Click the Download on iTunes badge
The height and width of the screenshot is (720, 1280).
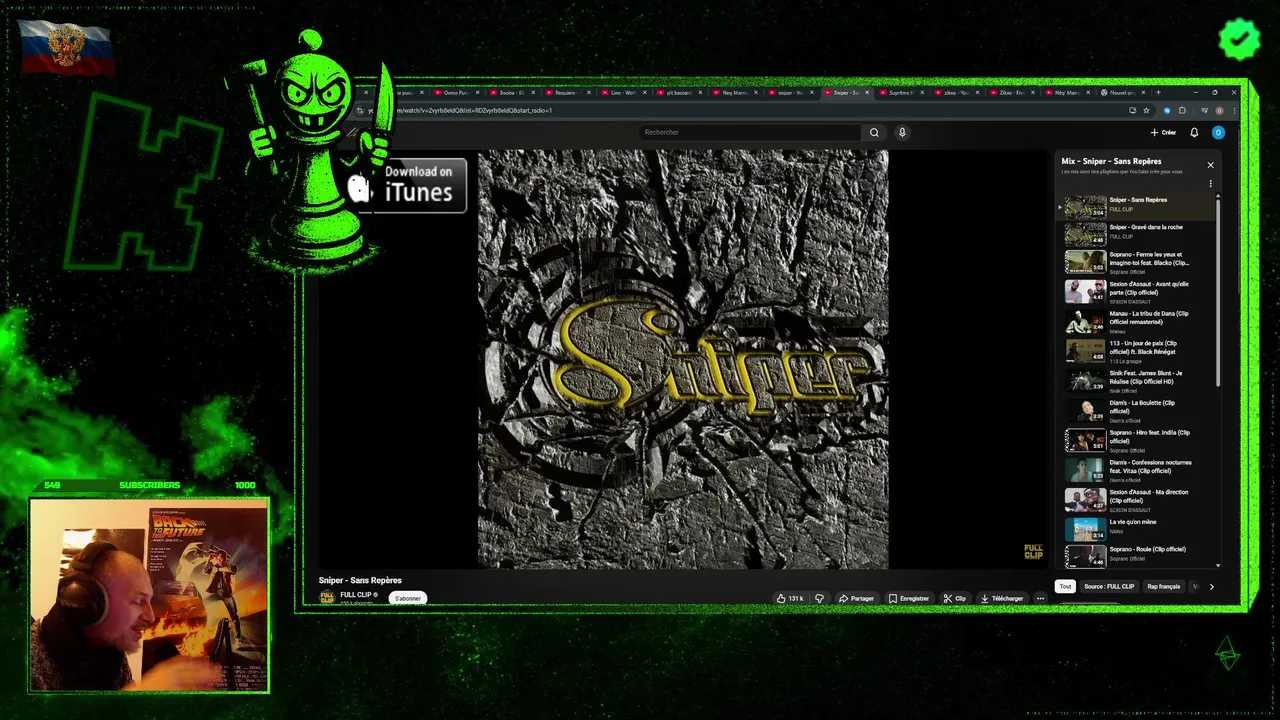point(408,185)
